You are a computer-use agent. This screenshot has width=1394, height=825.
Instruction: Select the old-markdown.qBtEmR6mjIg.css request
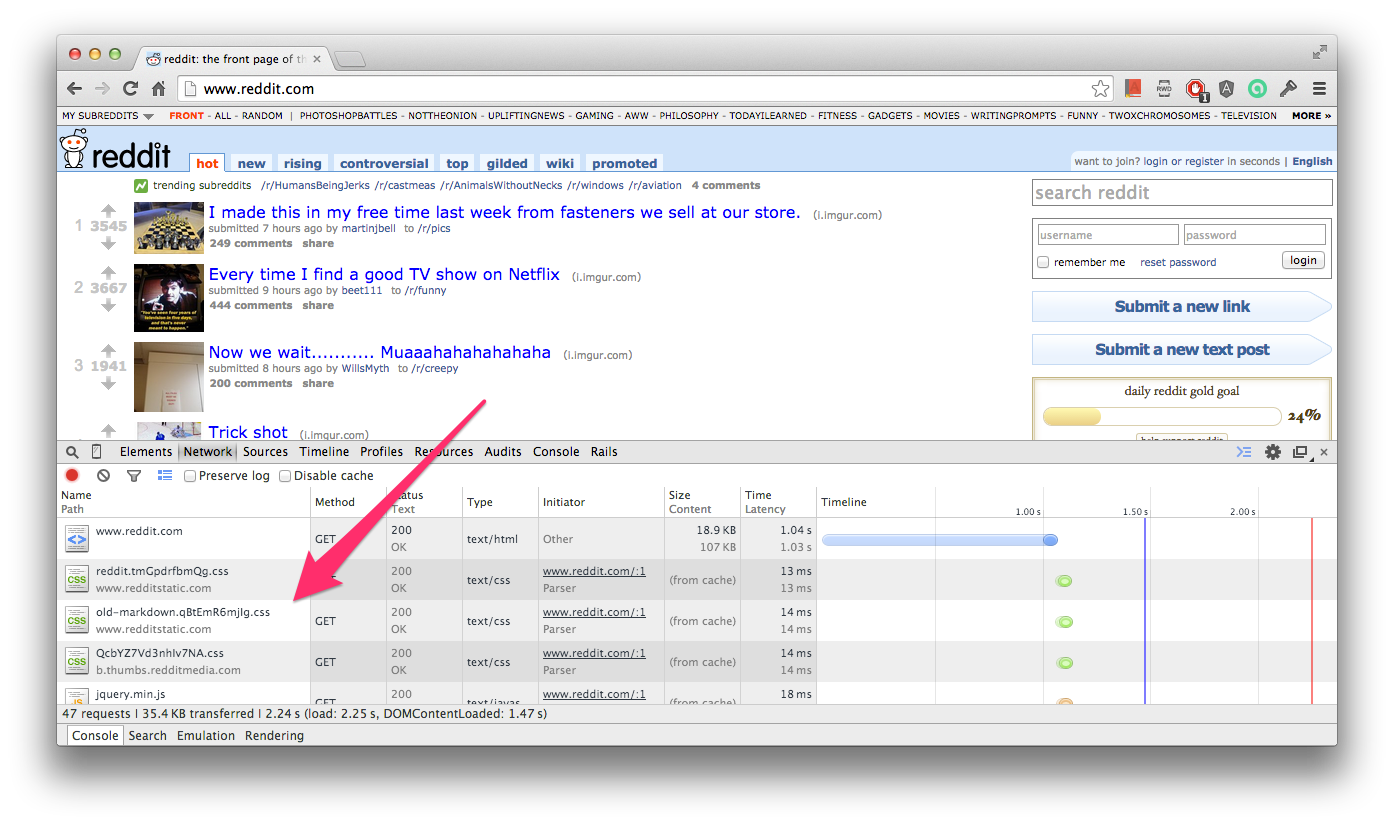click(183, 612)
